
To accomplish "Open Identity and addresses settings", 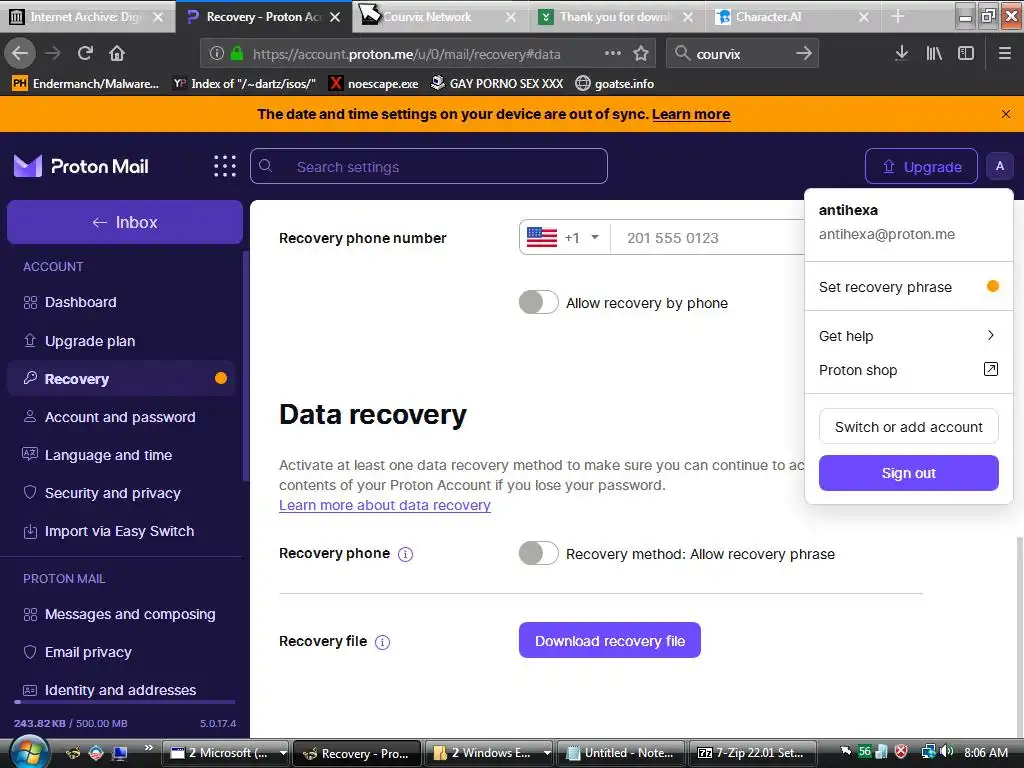I will (121, 690).
